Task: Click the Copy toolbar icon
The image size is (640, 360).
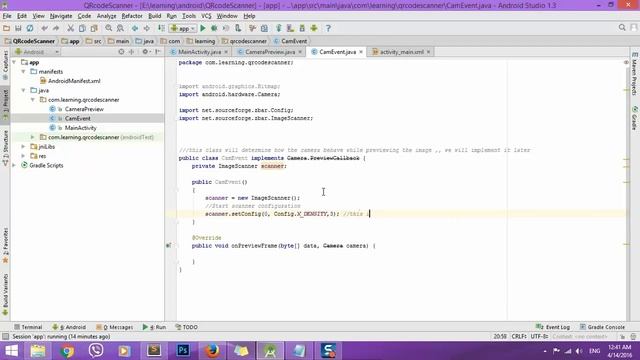Action: coord(82,28)
